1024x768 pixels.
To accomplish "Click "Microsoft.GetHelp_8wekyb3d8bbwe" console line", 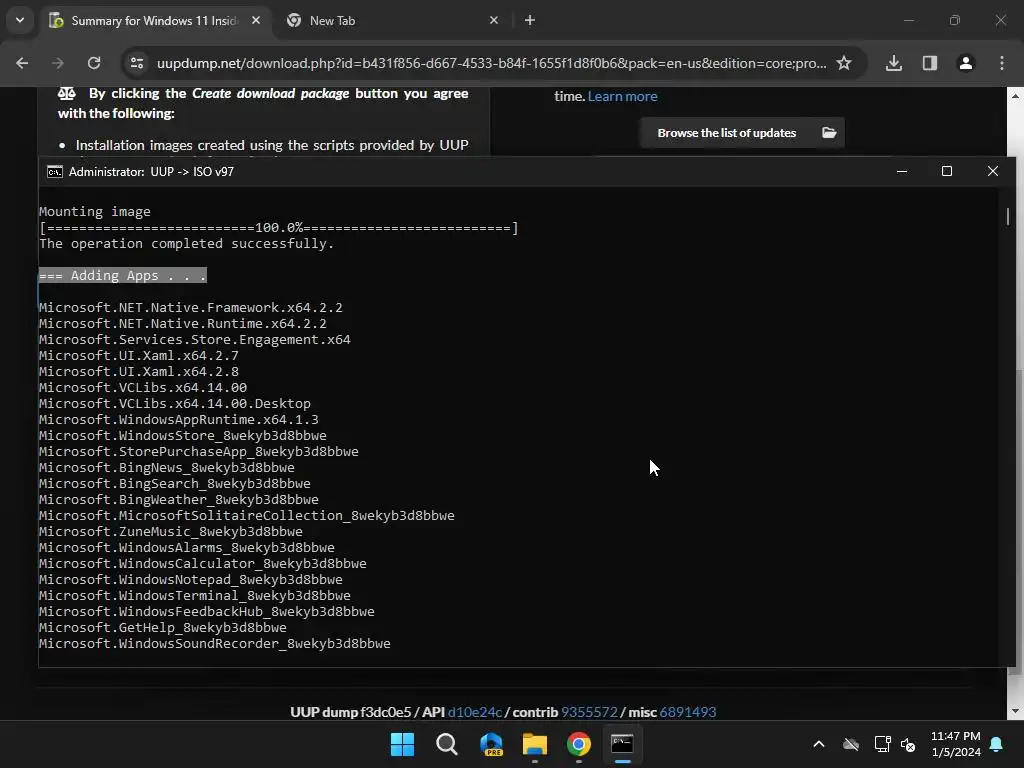I will pyautogui.click(x=163, y=628).
